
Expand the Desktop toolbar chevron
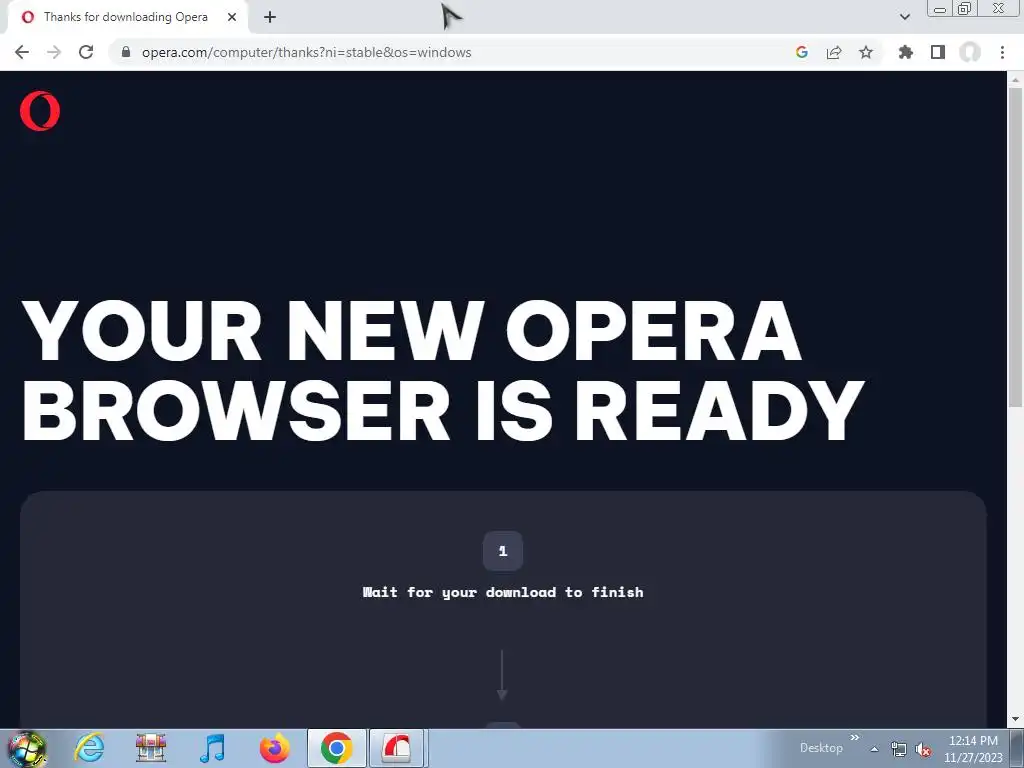(854, 737)
